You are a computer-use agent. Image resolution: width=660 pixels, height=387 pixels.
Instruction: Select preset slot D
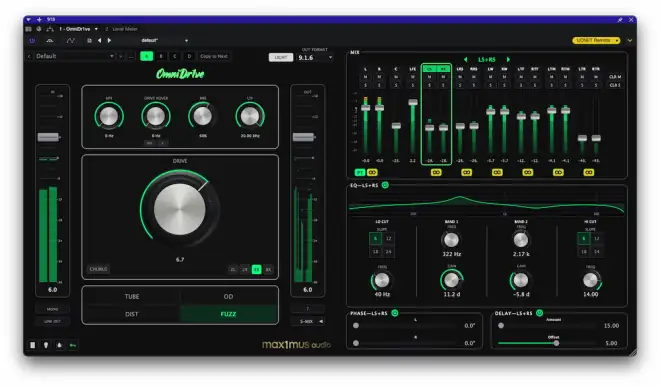coord(189,56)
